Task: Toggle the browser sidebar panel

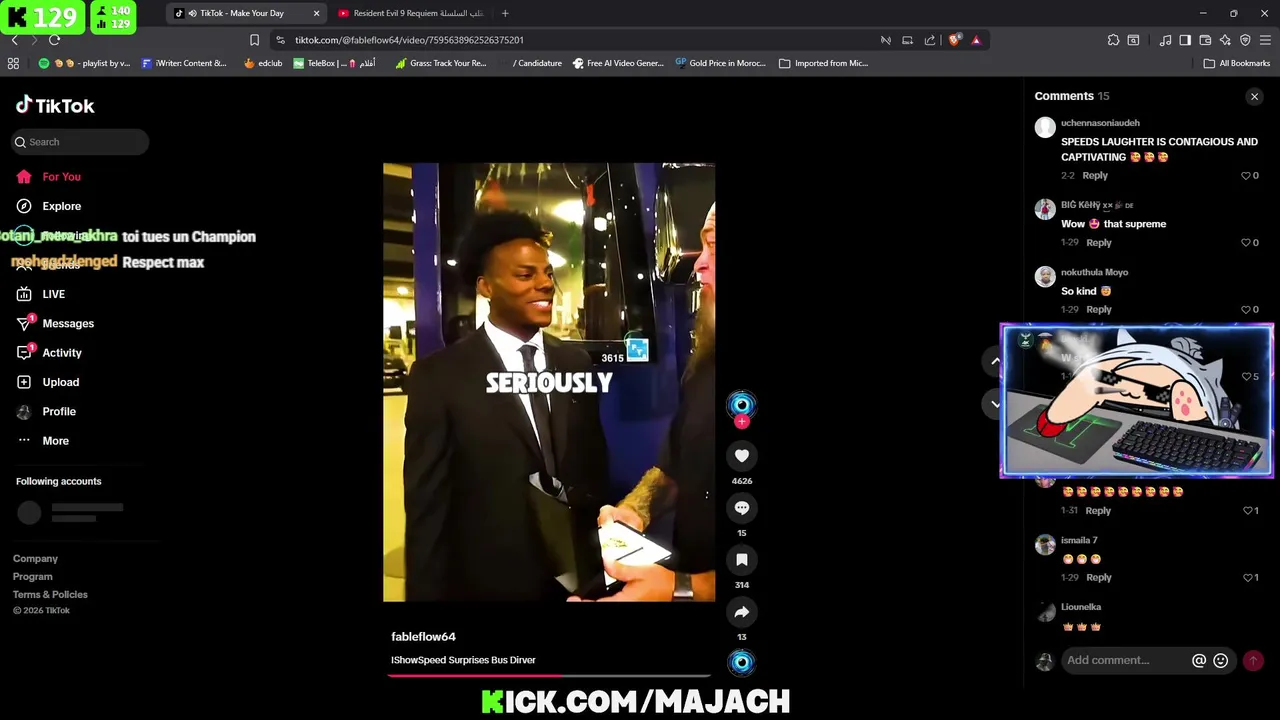Action: [1185, 40]
